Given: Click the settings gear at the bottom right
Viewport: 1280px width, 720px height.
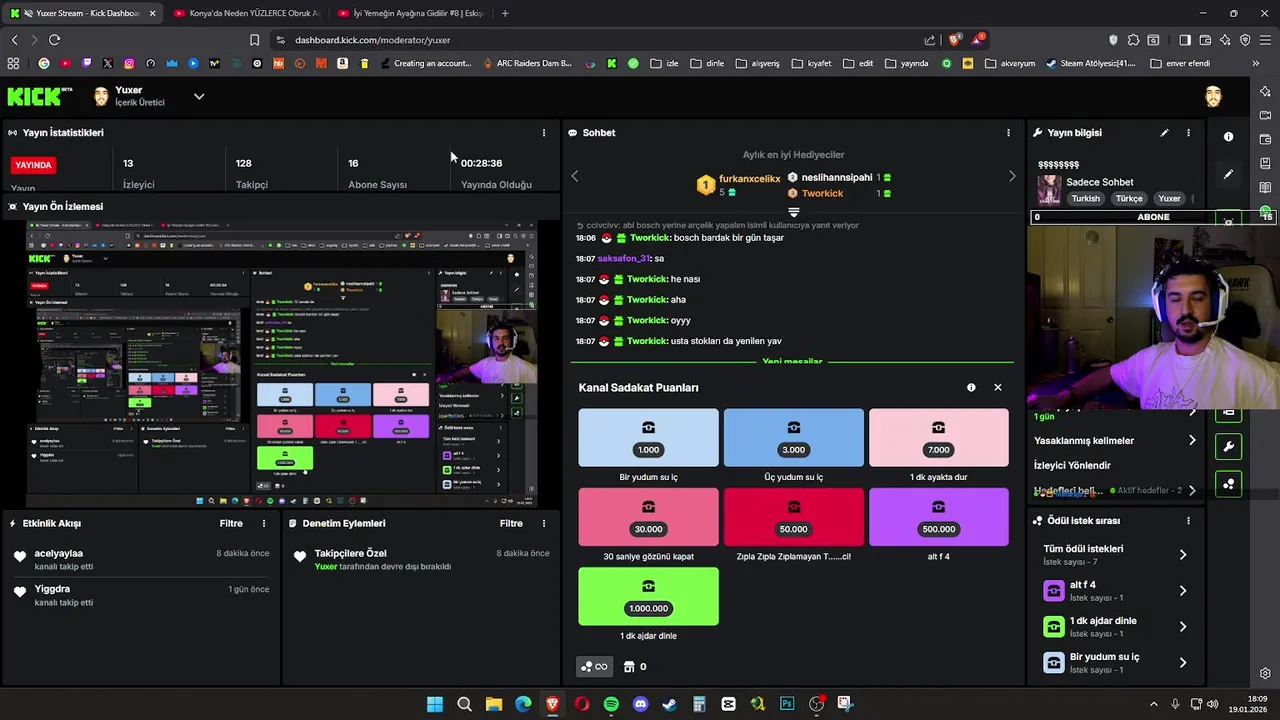Looking at the screenshot, I should pyautogui.click(x=1265, y=673).
